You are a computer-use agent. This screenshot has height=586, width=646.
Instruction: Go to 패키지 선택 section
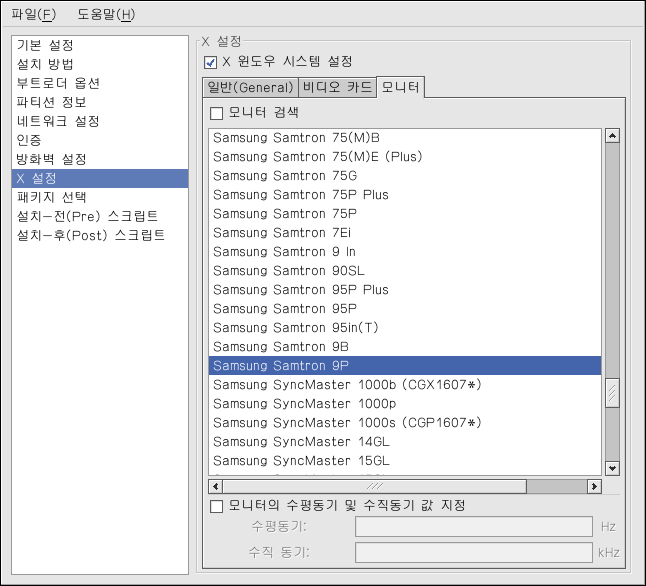tap(52, 197)
